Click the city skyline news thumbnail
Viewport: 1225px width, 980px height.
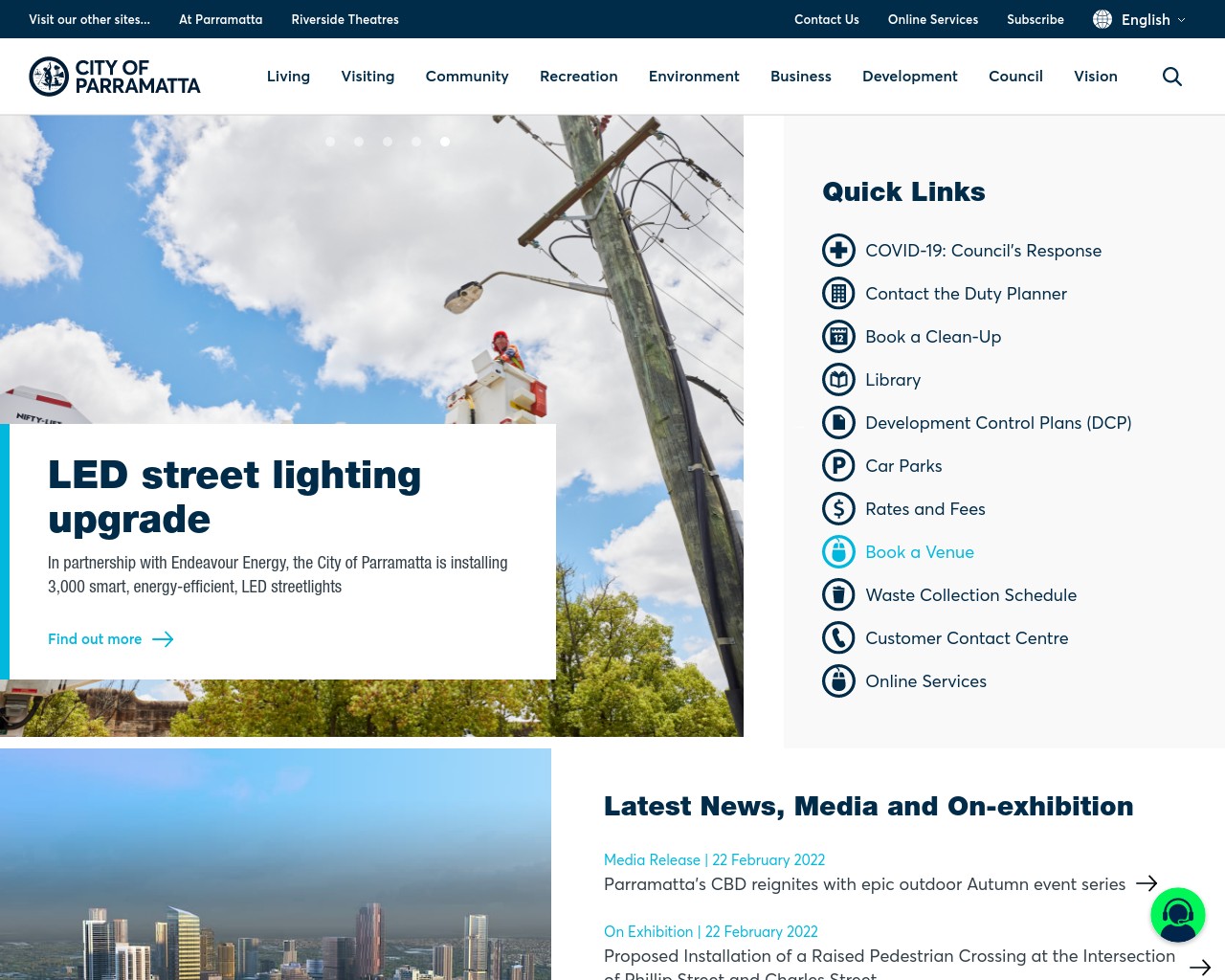pyautogui.click(x=276, y=863)
